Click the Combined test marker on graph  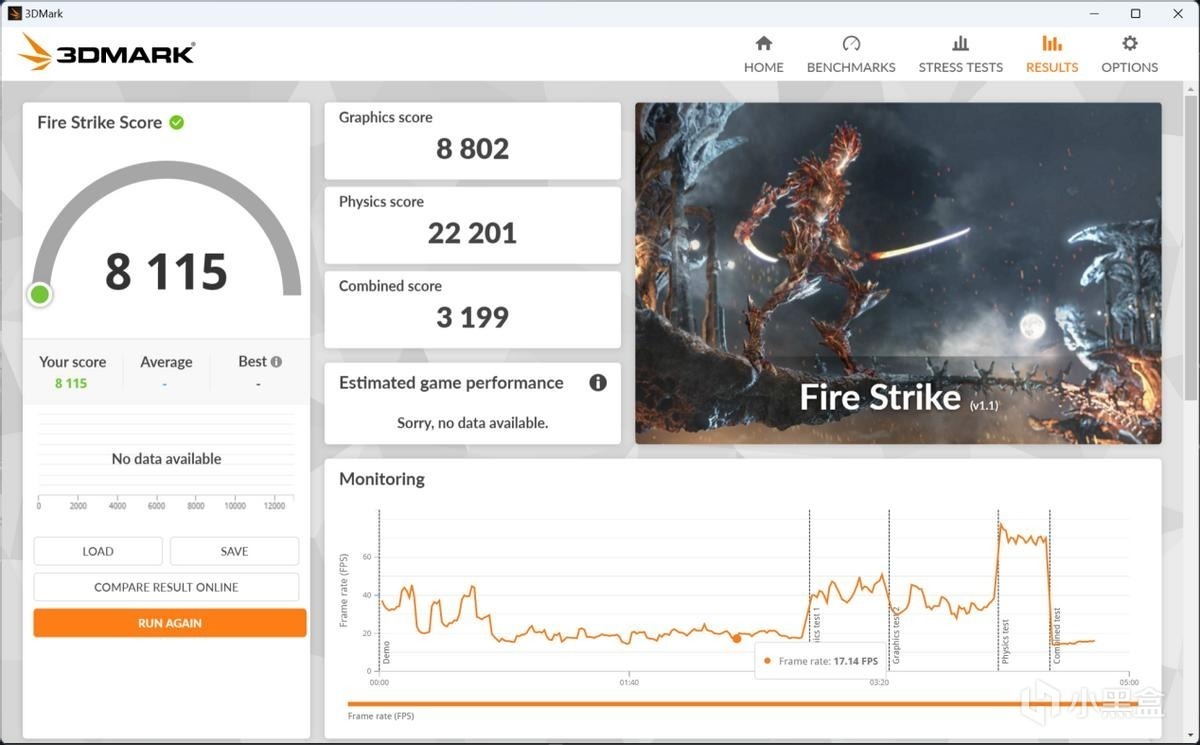[1057, 638]
